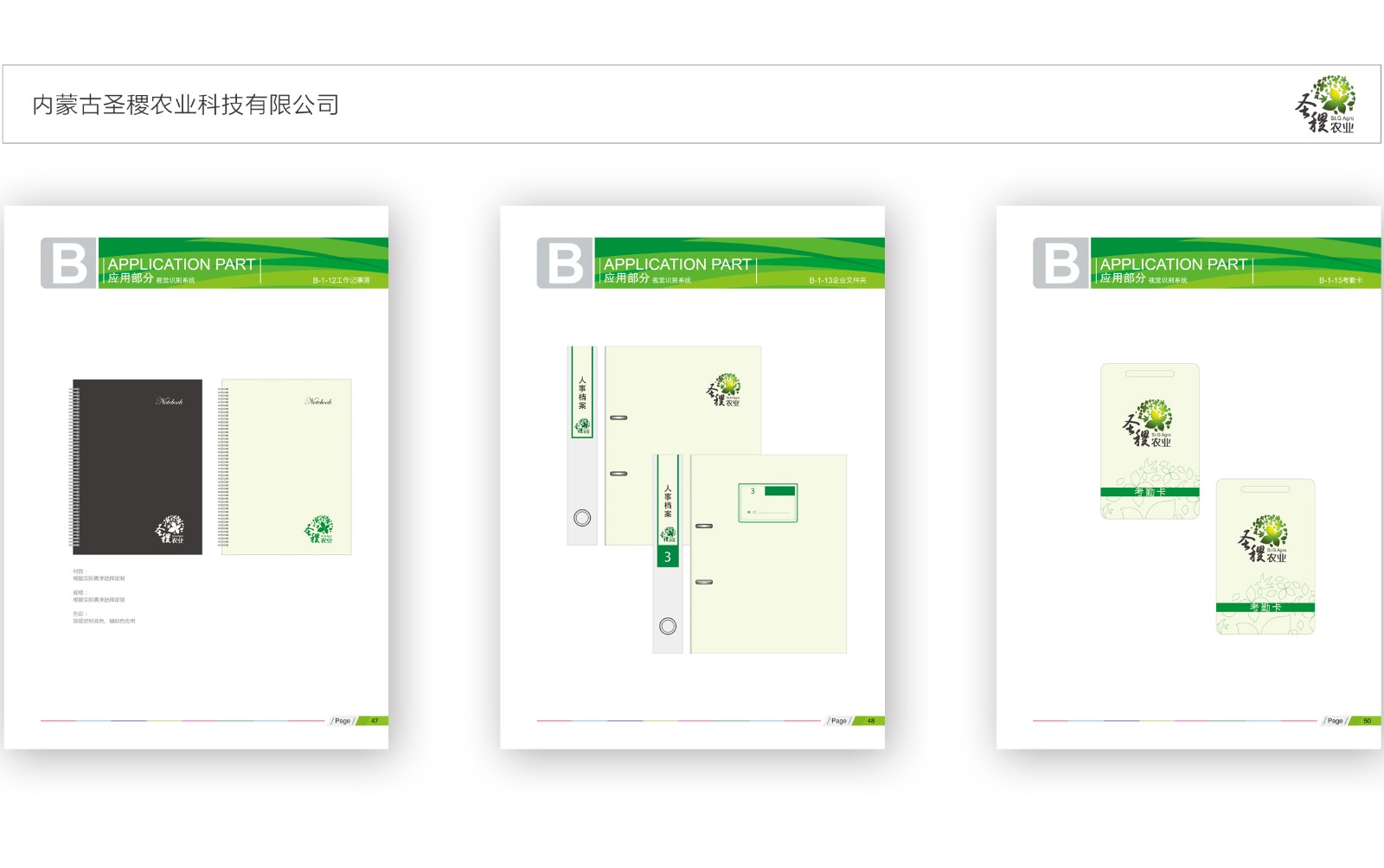Image resolution: width=1384 pixels, height=868 pixels.
Task: Click the page 50 number tab
Action: tap(1367, 720)
